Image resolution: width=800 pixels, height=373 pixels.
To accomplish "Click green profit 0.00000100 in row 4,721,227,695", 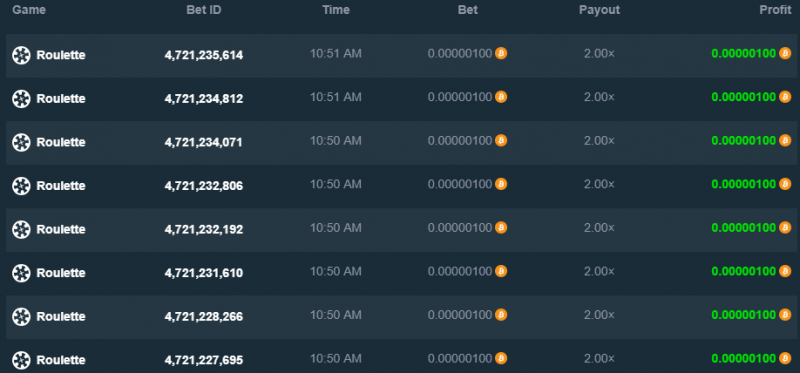I will [x=743, y=358].
